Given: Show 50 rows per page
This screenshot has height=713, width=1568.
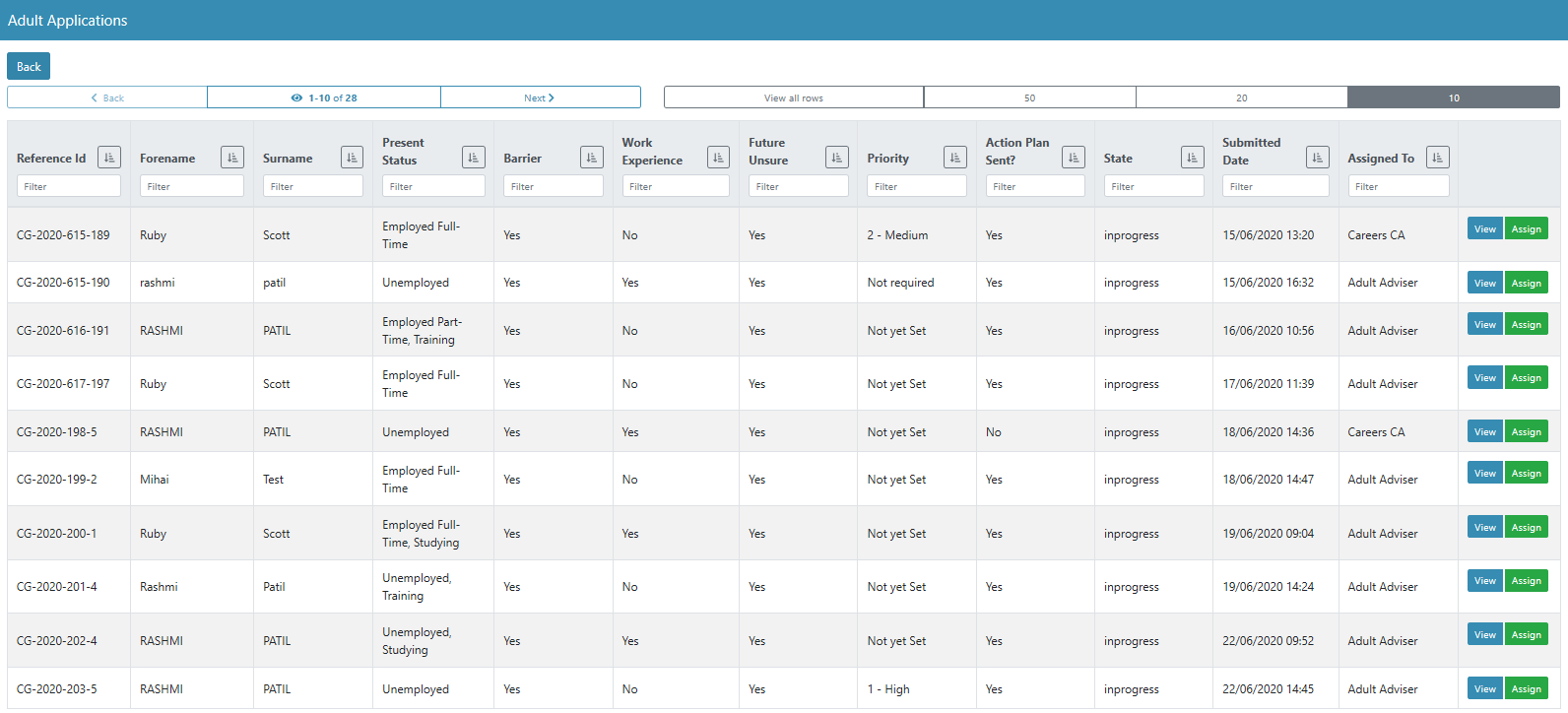Looking at the screenshot, I should (x=1030, y=97).
